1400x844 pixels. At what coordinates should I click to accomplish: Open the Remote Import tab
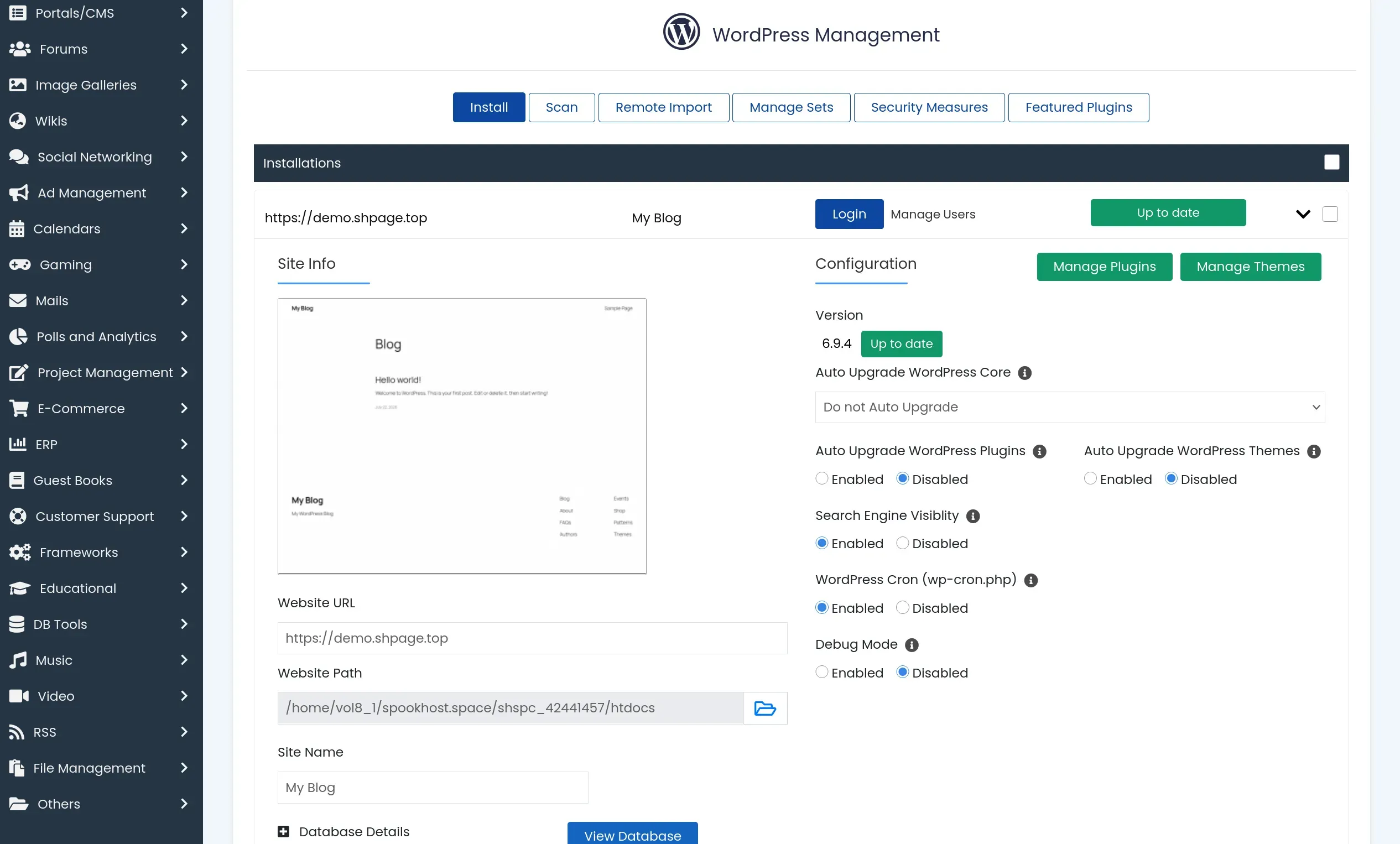[x=663, y=107]
